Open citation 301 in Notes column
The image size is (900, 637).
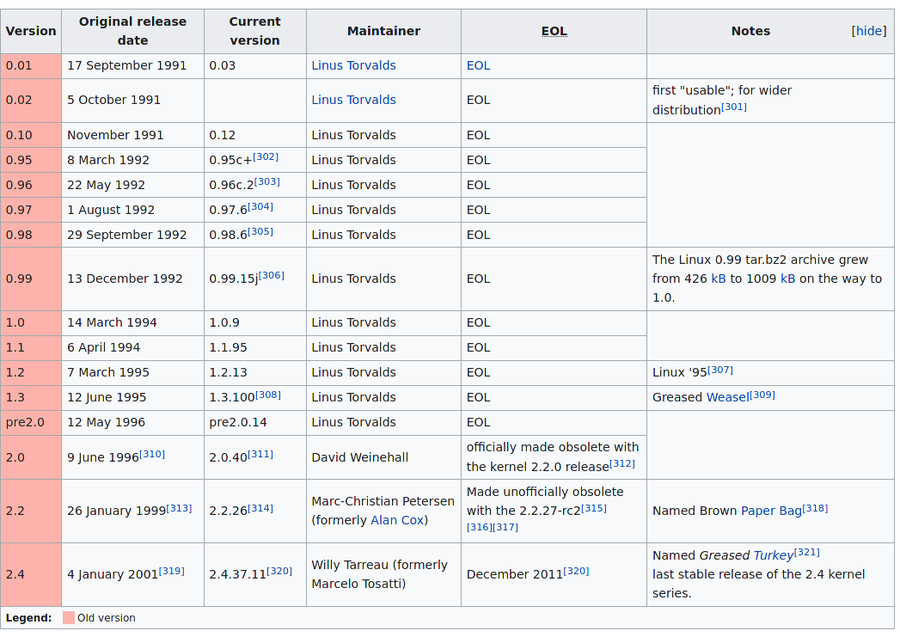734,107
